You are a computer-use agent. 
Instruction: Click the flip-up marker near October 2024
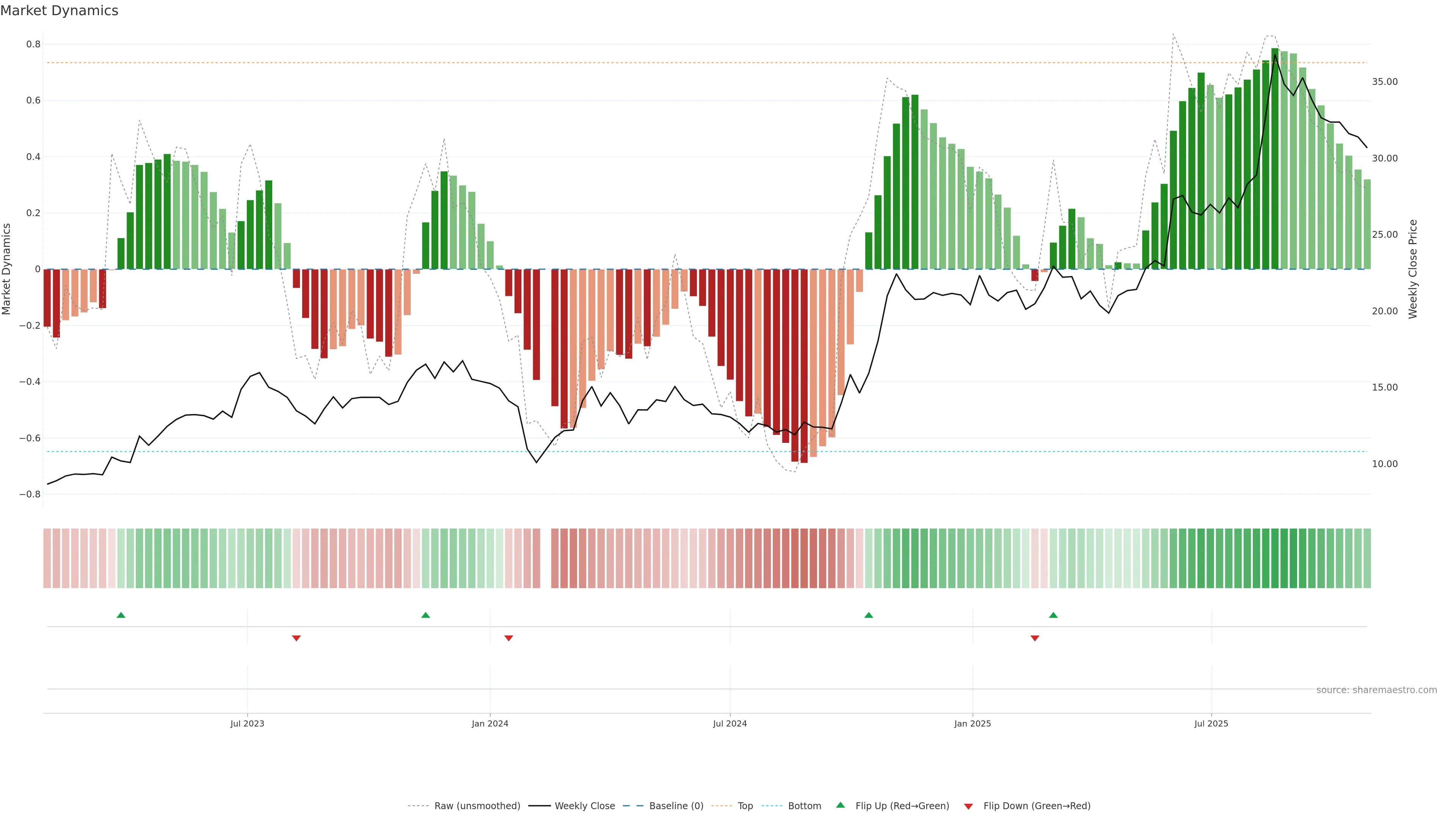tap(869, 615)
